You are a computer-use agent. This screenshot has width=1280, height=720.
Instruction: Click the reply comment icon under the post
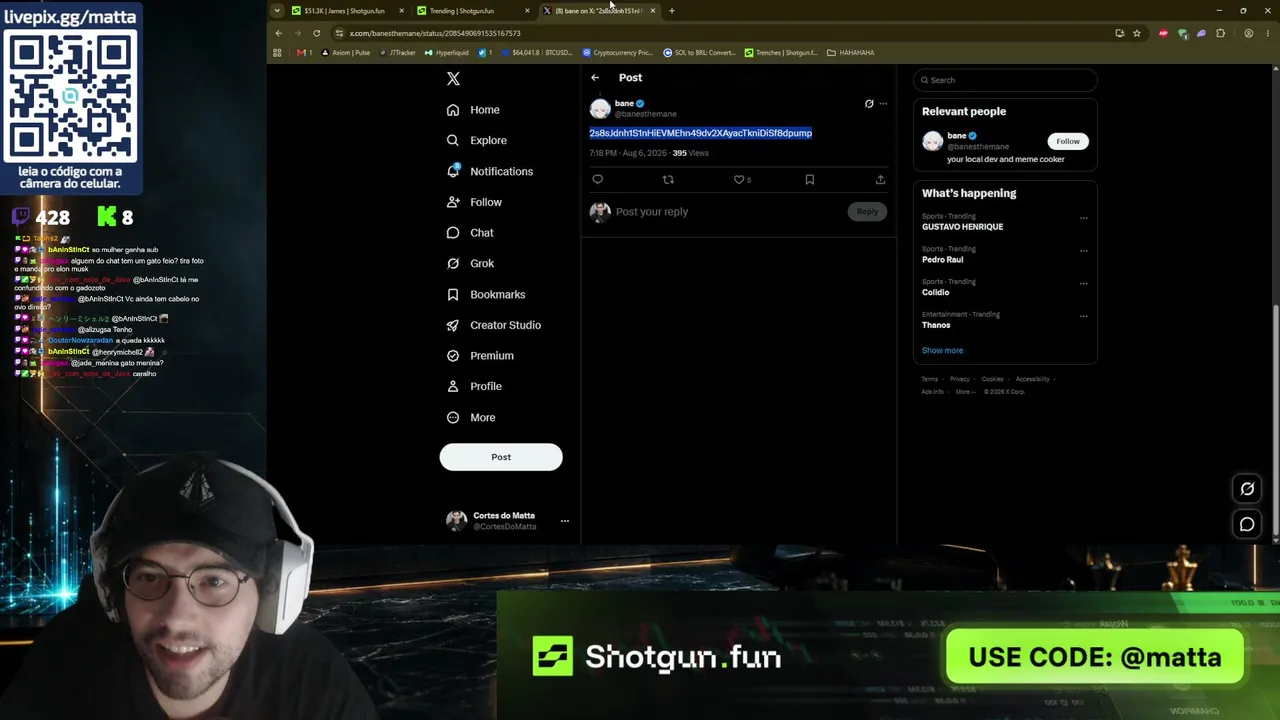pos(598,180)
